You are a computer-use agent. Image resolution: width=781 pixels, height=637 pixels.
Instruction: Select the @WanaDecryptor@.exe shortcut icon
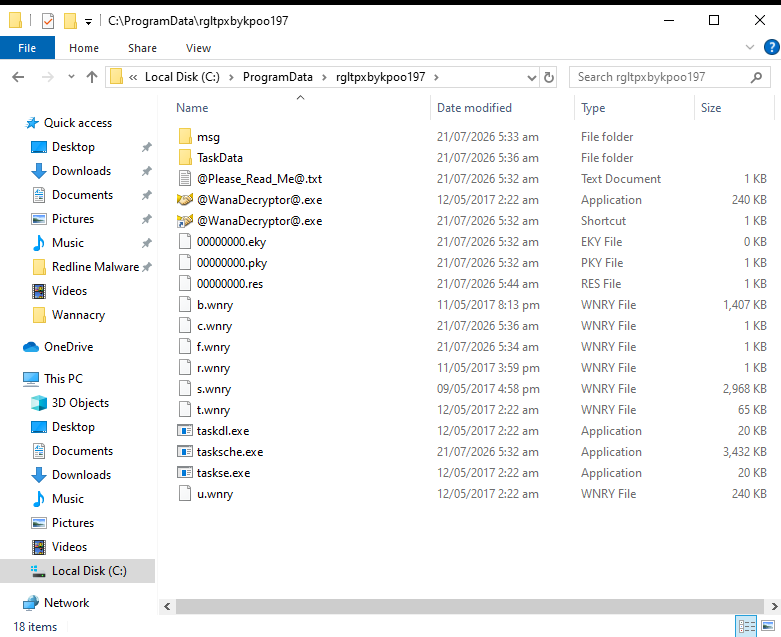[x=185, y=221]
